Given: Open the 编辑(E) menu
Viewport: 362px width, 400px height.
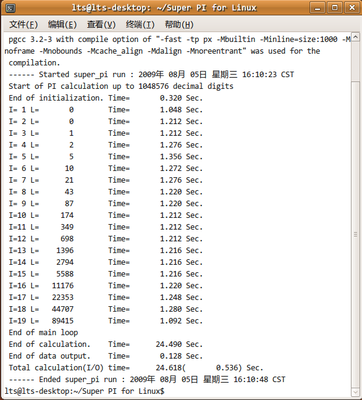Looking at the screenshot, I should (62, 24).
